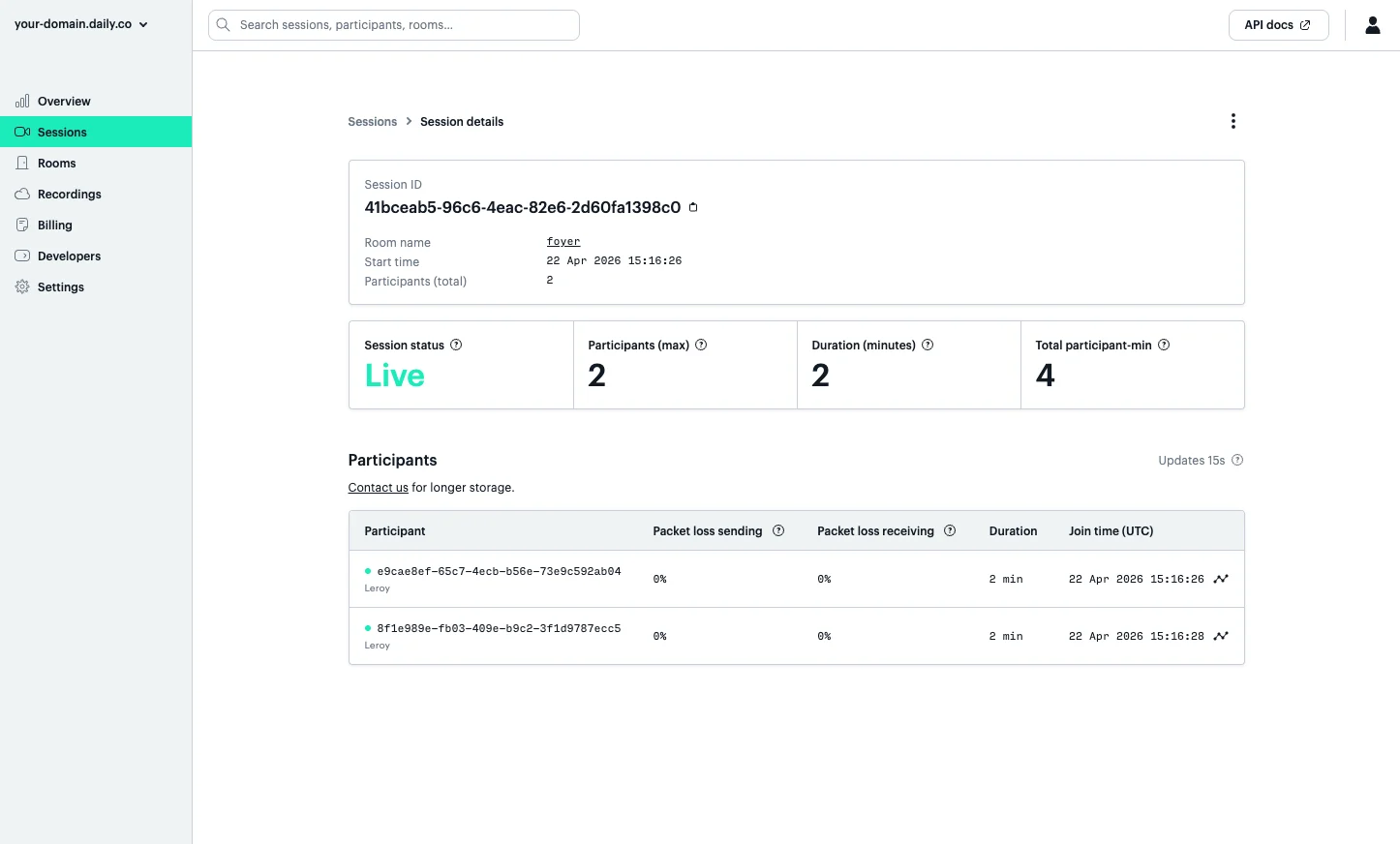
Task: Open the API docs button
Action: click(1278, 25)
